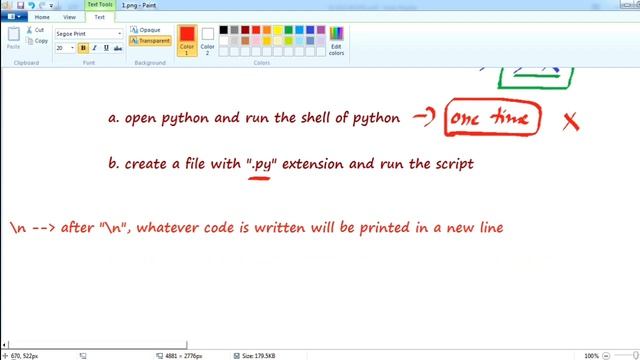Image resolution: width=640 pixels, height=360 pixels.
Task: Pick the bright red palette color
Action: pos(256,30)
